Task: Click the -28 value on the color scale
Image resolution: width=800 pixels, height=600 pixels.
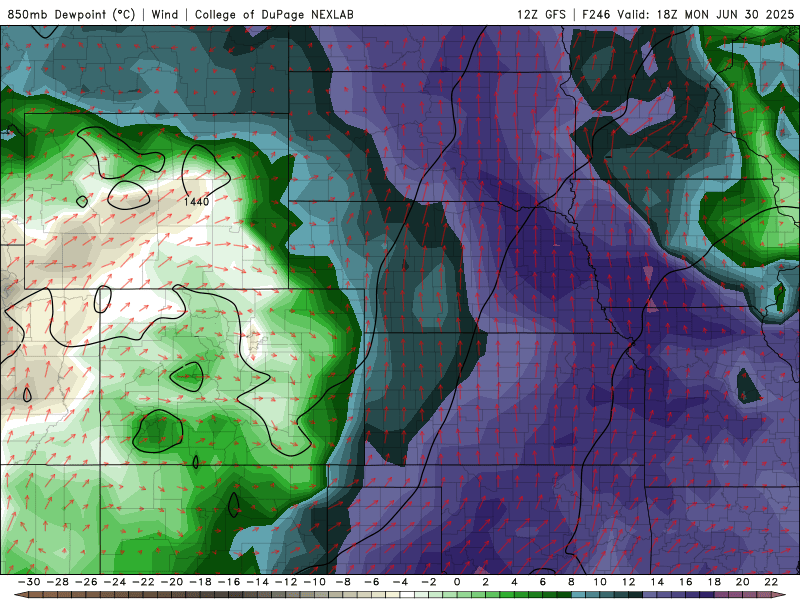Action: 58,582
